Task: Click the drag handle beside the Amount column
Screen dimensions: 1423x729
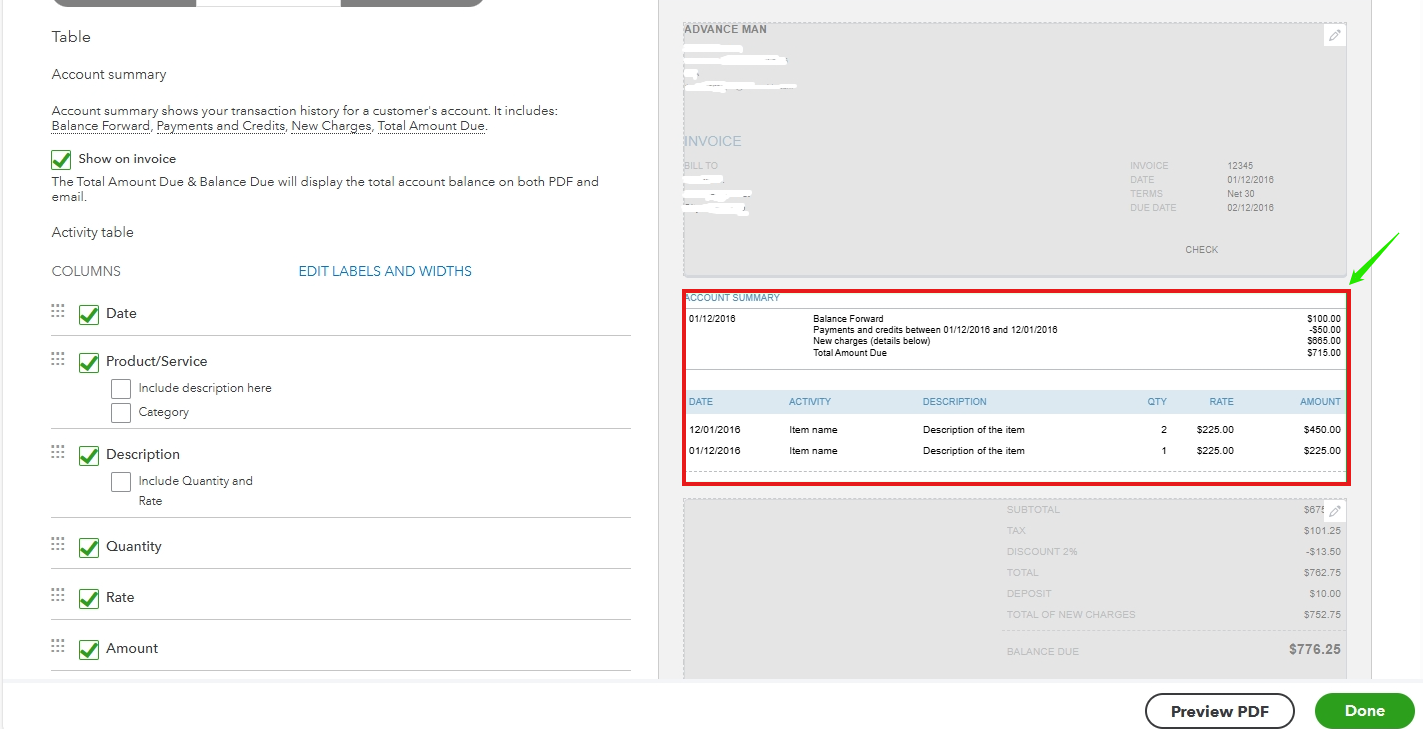Action: click(57, 645)
